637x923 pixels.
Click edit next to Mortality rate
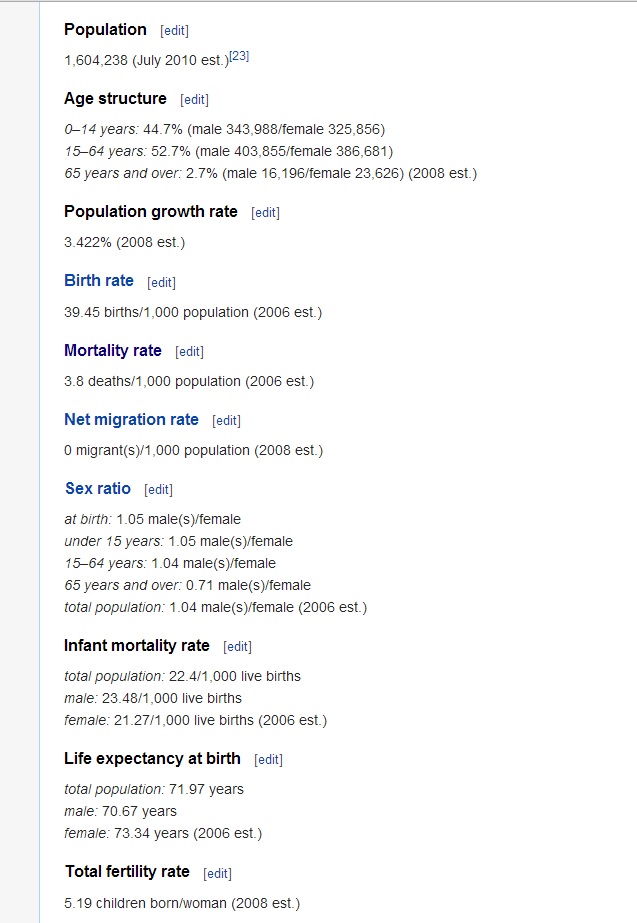[x=189, y=352]
